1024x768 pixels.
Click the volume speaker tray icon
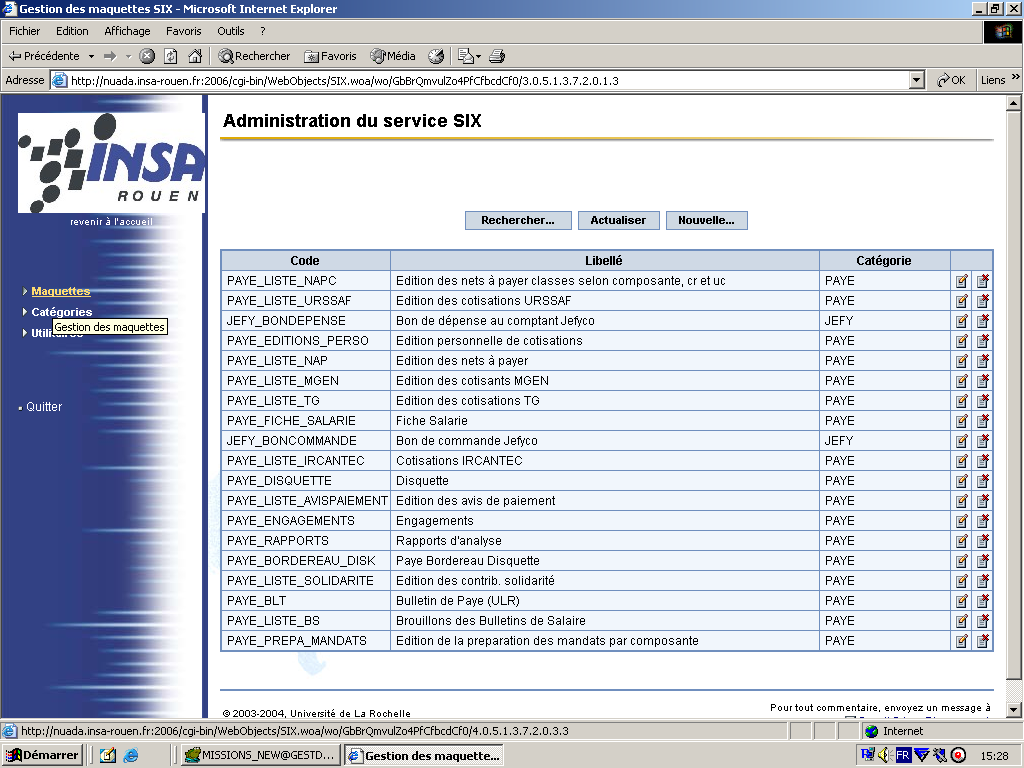[x=885, y=756]
